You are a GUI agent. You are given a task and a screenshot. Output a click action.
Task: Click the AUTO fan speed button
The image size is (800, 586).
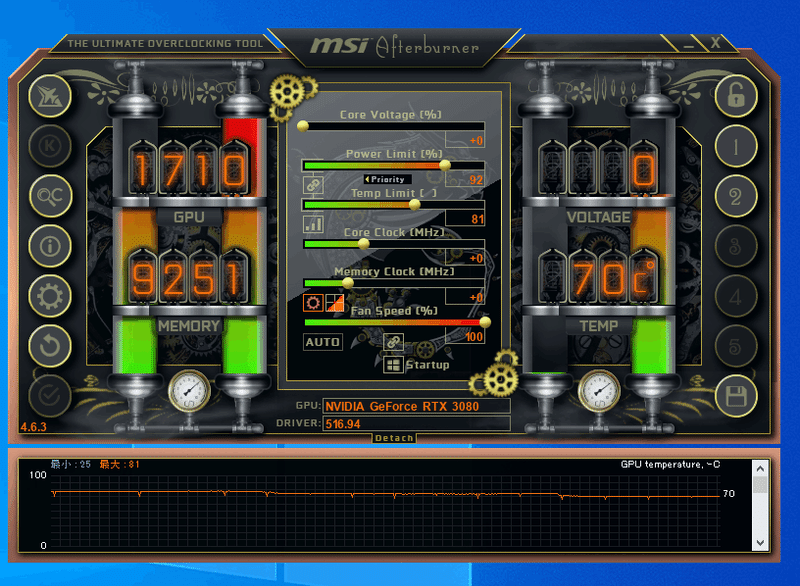pyautogui.click(x=323, y=342)
